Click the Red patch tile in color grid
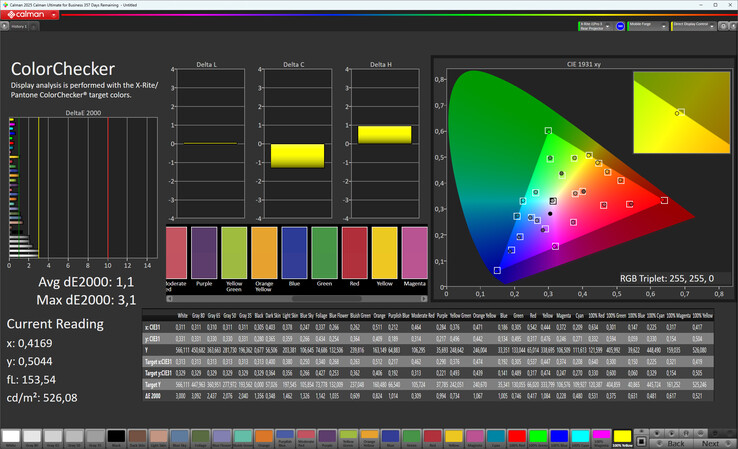738x449 pixels. click(x=354, y=255)
